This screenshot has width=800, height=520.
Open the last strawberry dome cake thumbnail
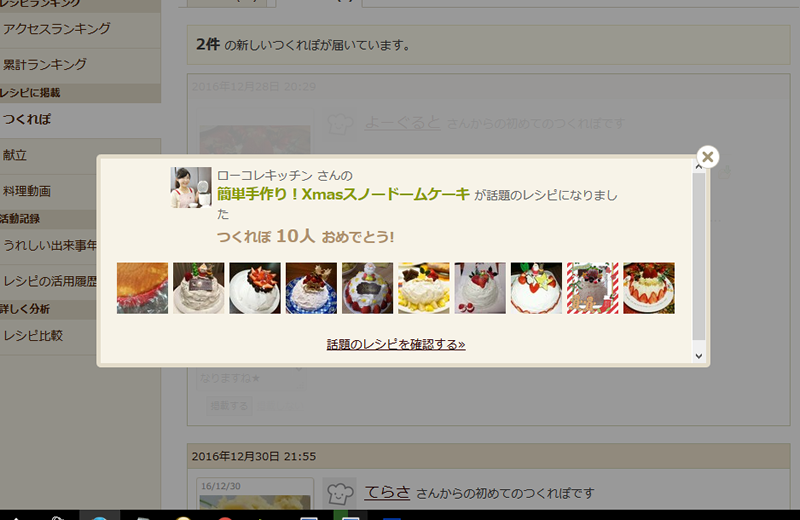tap(649, 288)
